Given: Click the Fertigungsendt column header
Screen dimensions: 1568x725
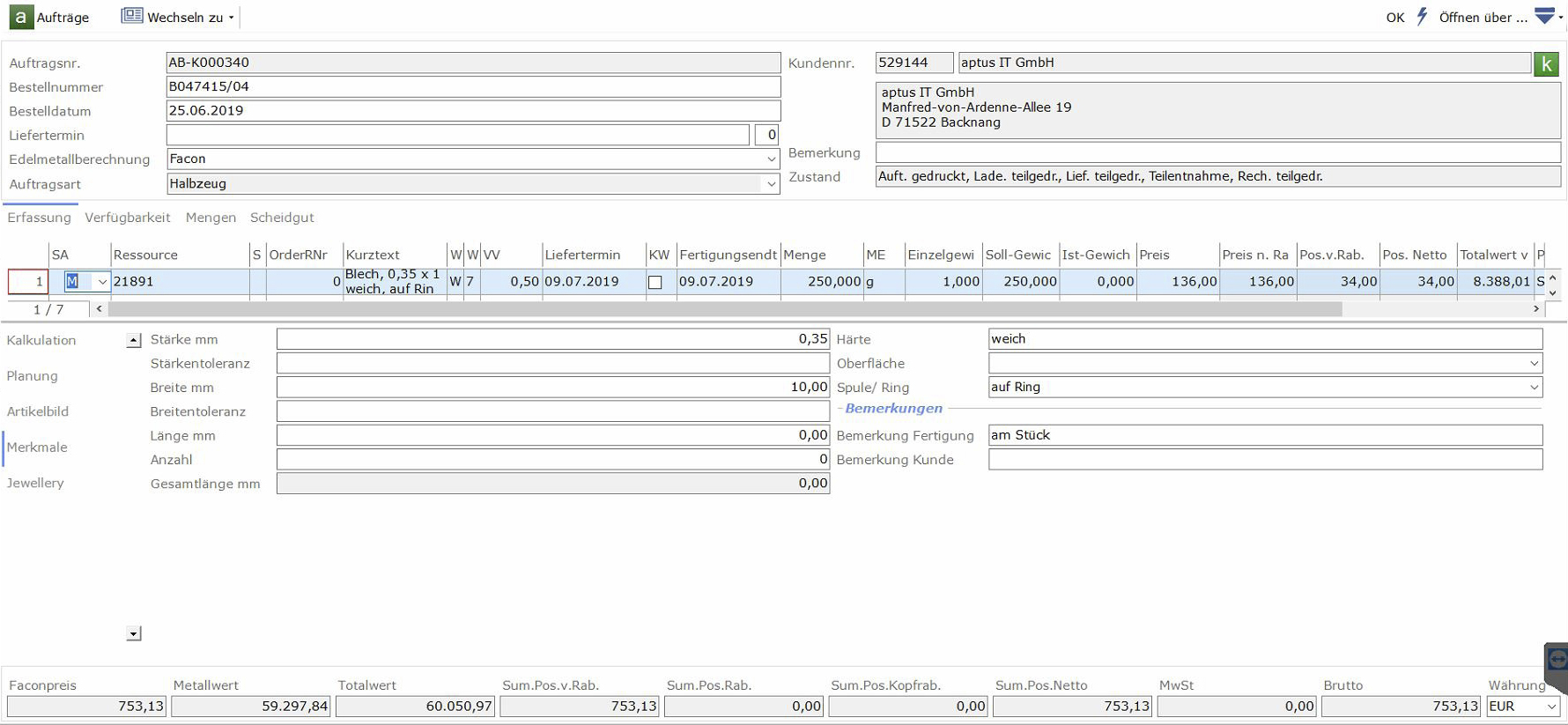Looking at the screenshot, I should point(728,255).
